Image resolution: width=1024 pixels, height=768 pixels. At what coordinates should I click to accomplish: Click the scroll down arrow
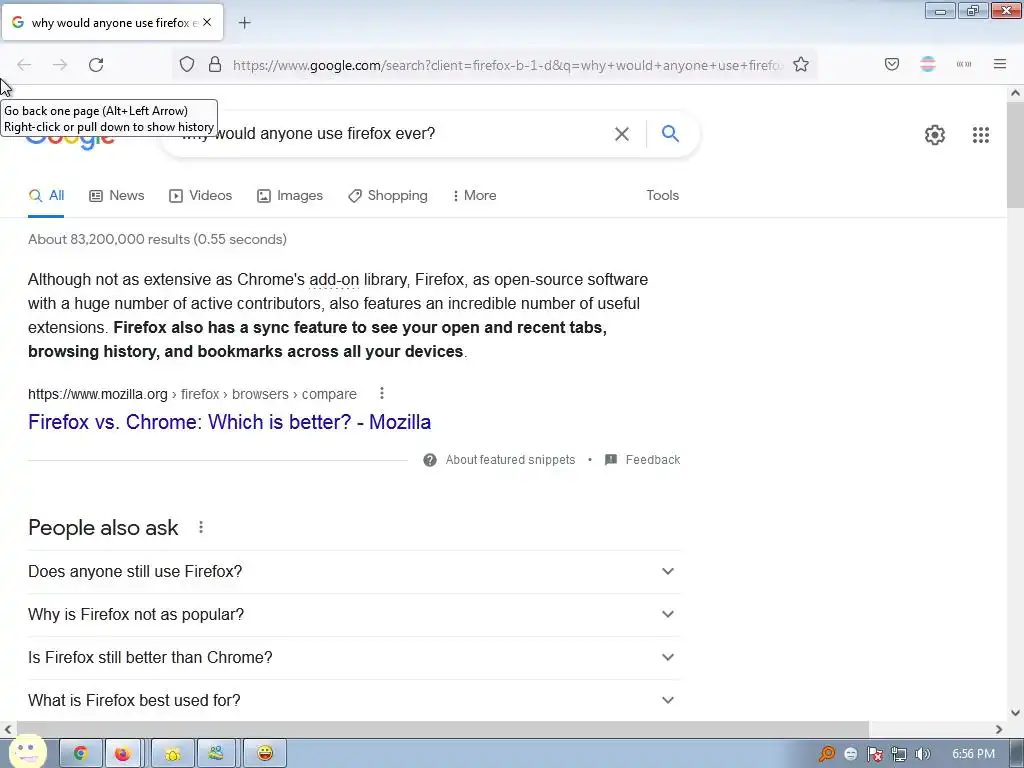[1015, 713]
